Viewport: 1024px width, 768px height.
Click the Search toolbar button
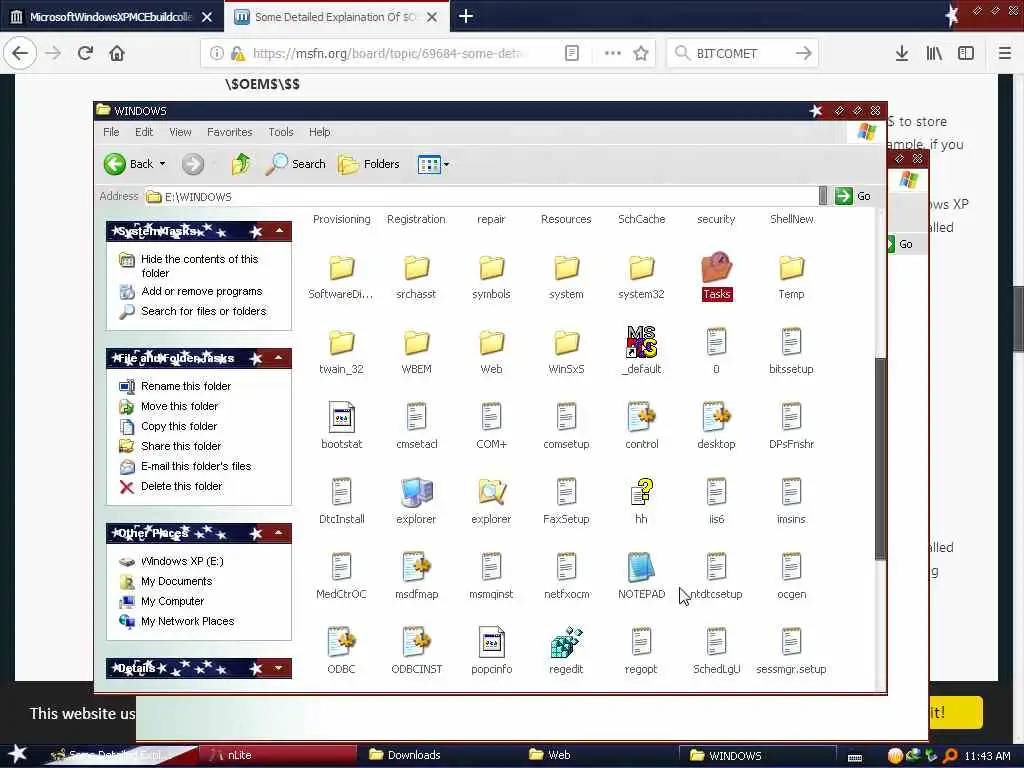pyautogui.click(x=295, y=164)
